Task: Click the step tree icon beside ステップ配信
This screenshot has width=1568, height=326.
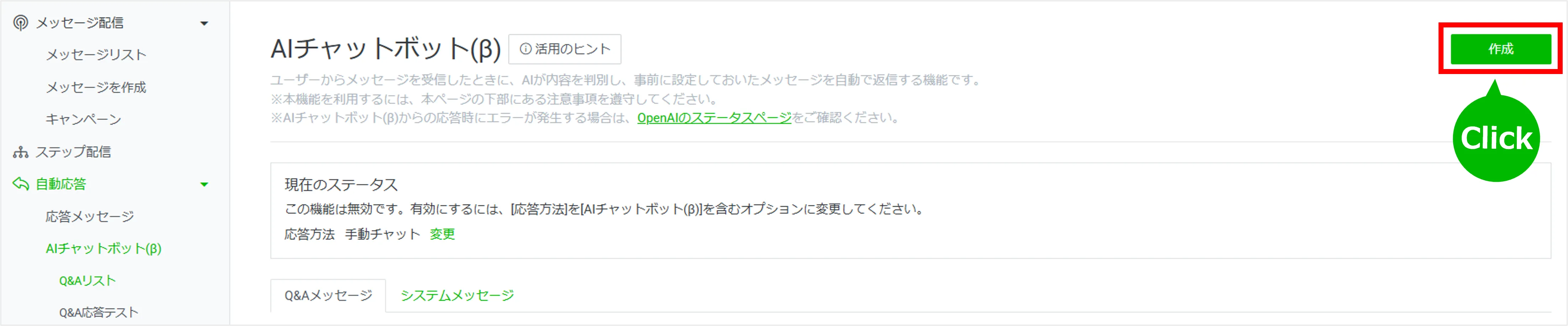Action: point(21,152)
